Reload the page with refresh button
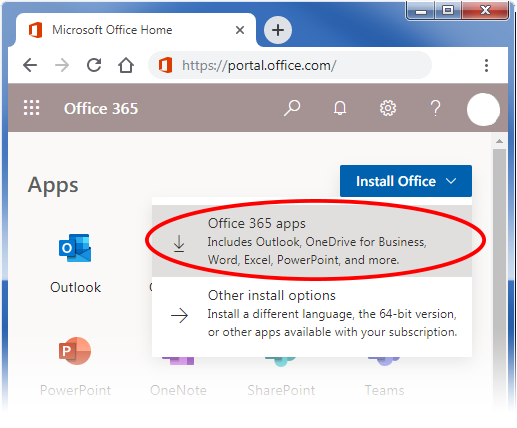The height and width of the screenshot is (428, 517). point(94,65)
